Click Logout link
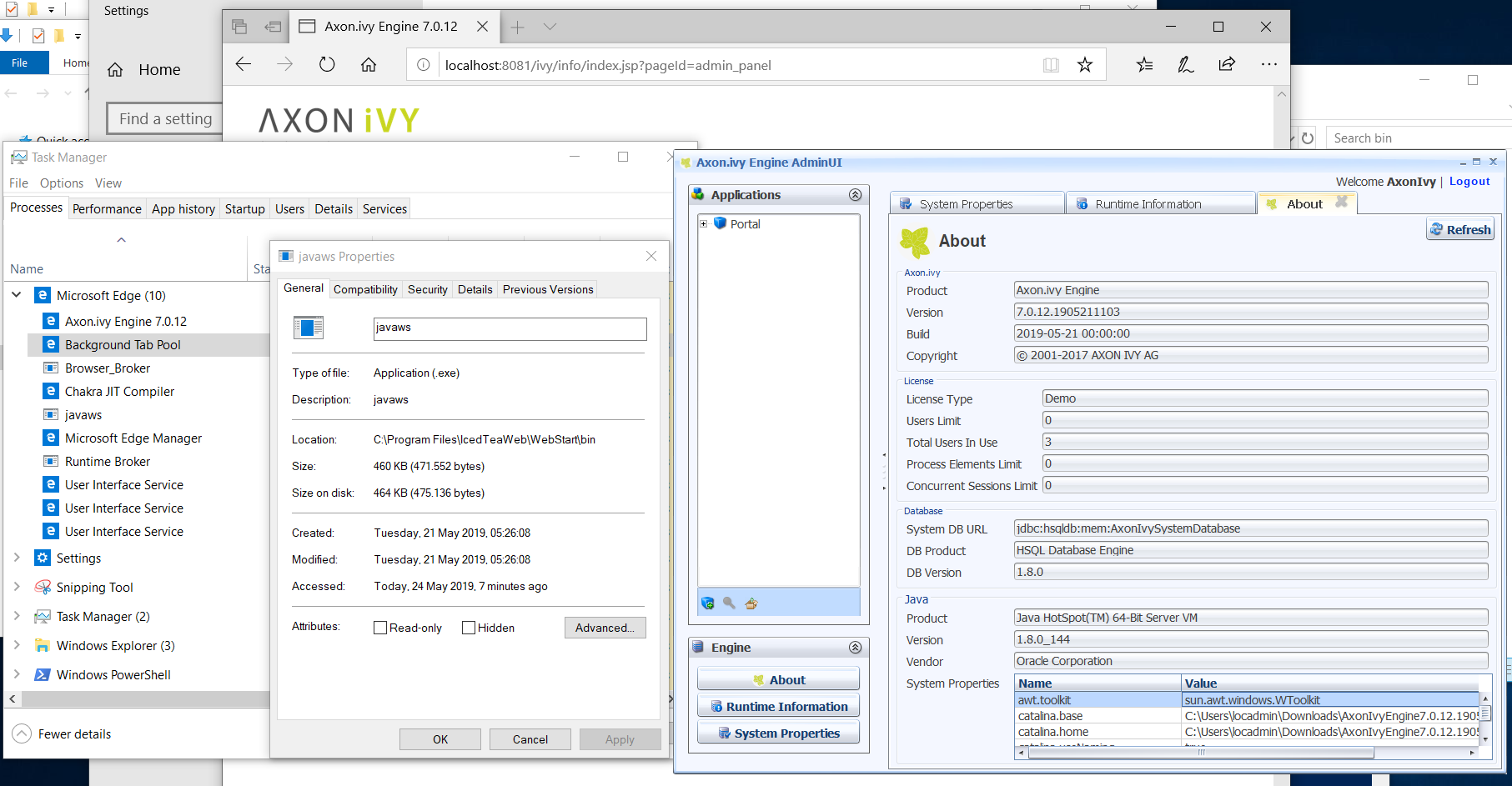 click(x=1469, y=182)
